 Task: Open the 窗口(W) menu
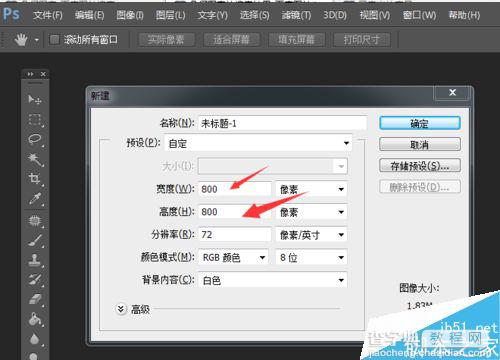[x=419, y=15]
